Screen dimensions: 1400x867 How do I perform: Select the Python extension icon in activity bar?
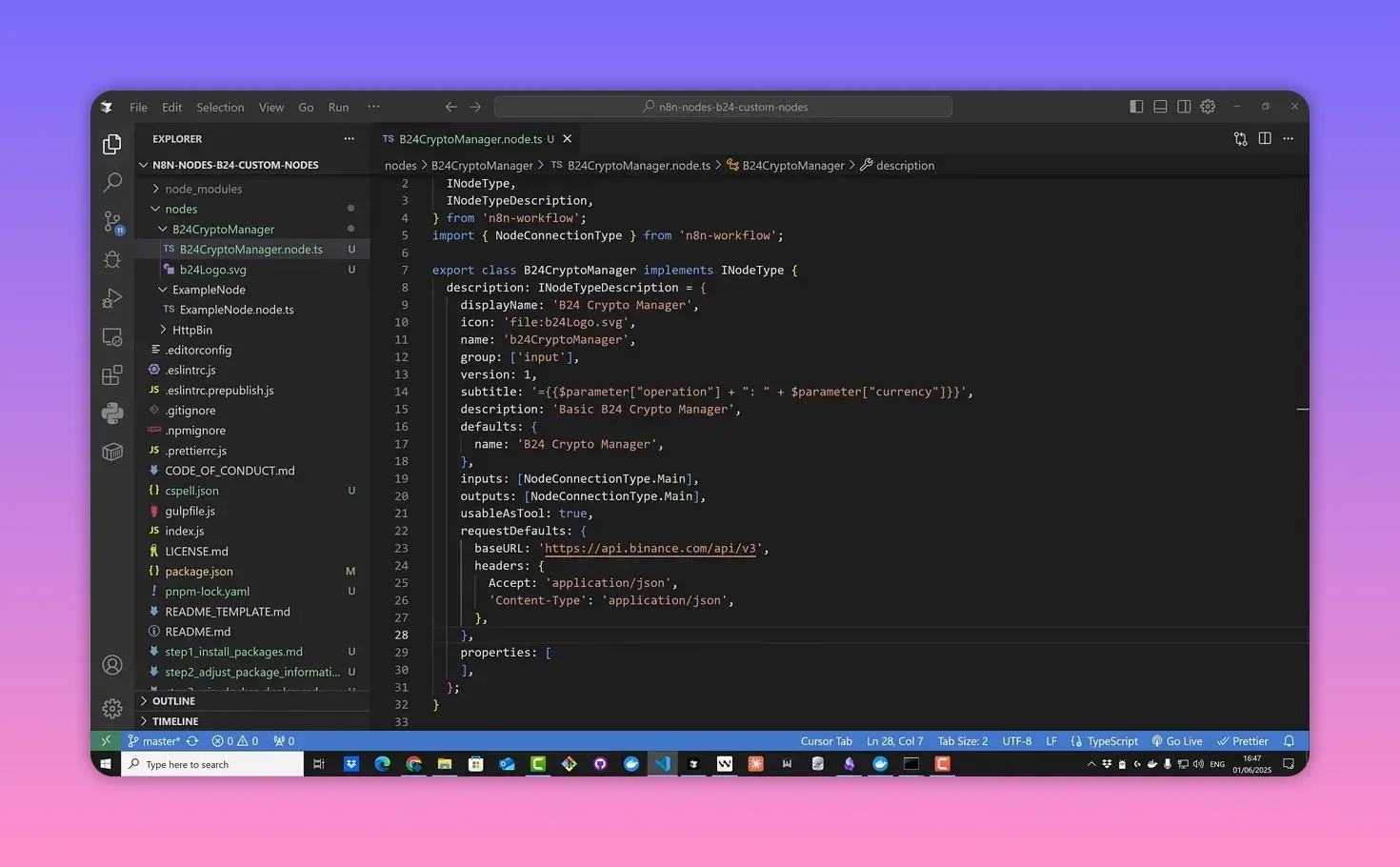point(112,413)
